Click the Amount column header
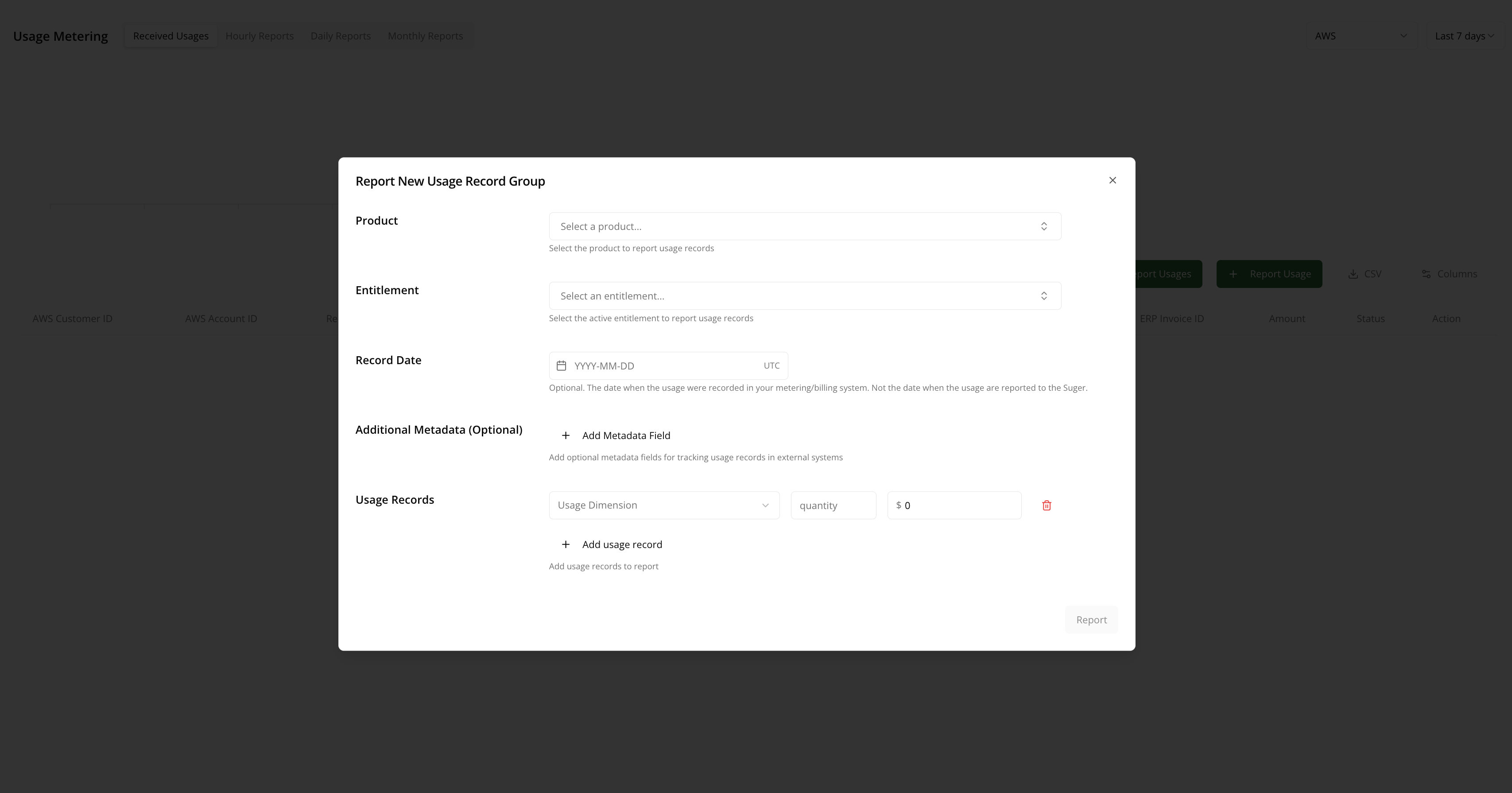The image size is (1512, 793). pyautogui.click(x=1287, y=319)
